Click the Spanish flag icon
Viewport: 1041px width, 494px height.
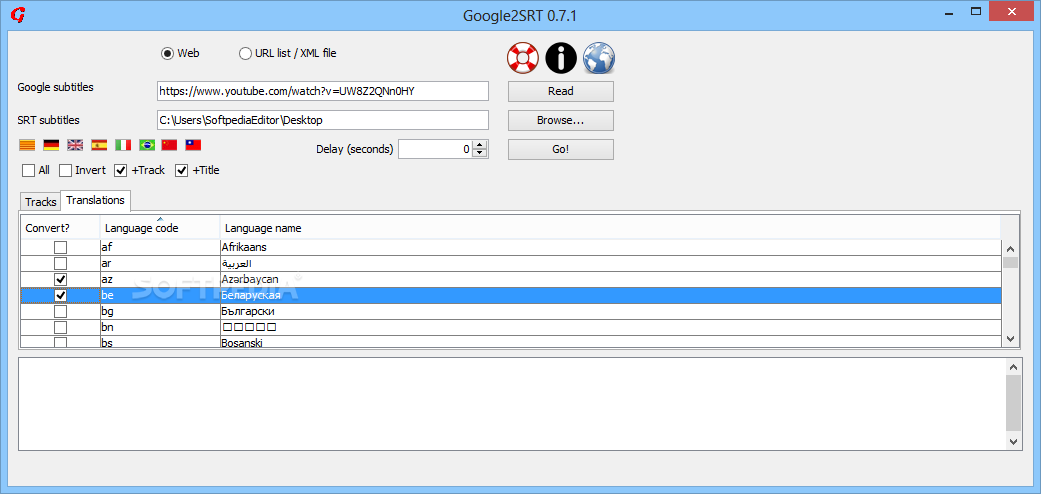99,145
